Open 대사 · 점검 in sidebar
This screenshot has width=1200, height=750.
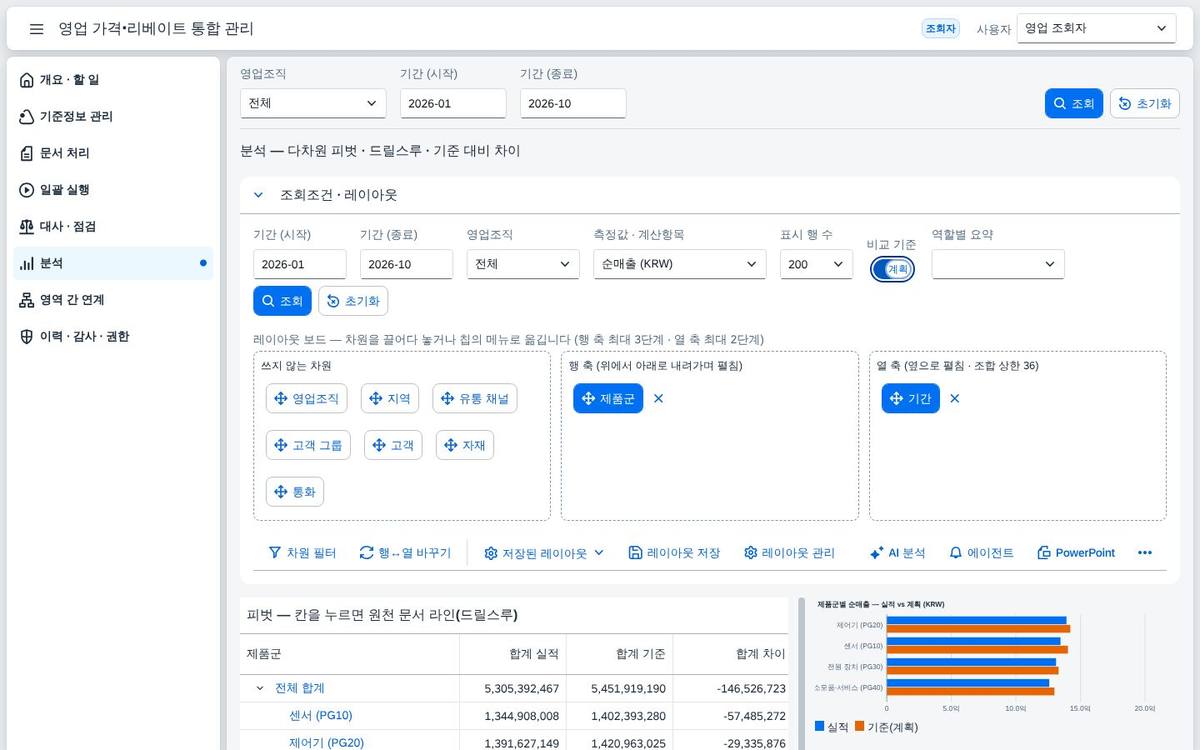pos(113,227)
